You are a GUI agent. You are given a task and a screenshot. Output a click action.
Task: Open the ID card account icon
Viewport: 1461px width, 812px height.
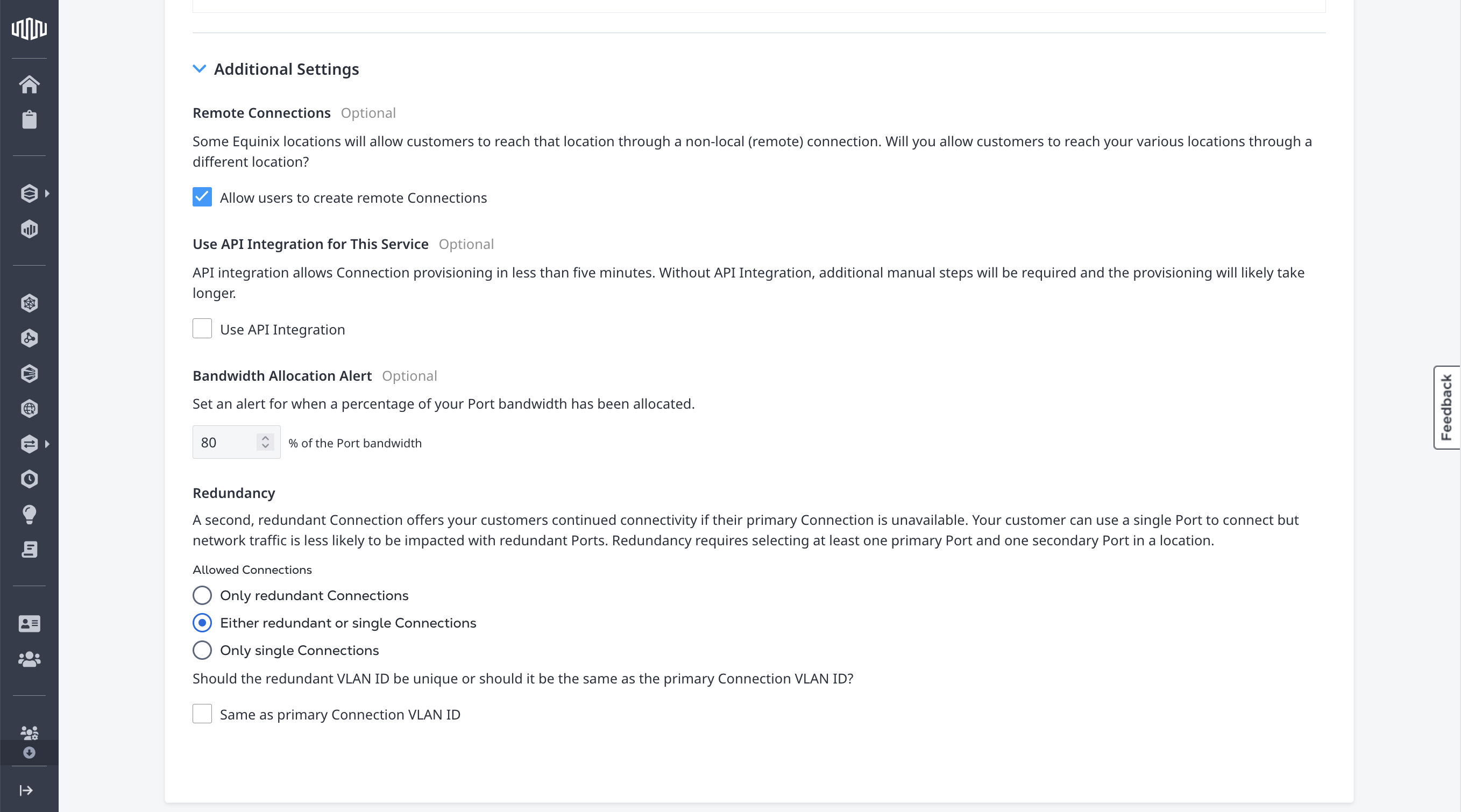pos(29,624)
